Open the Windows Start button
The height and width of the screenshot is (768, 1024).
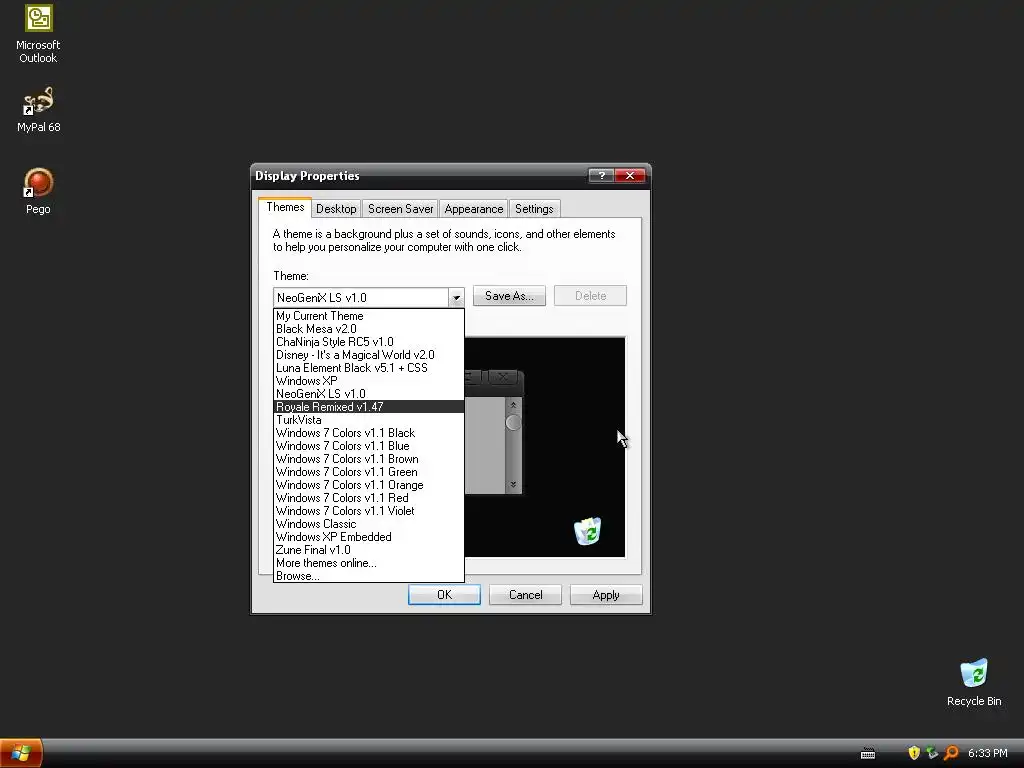[21, 753]
